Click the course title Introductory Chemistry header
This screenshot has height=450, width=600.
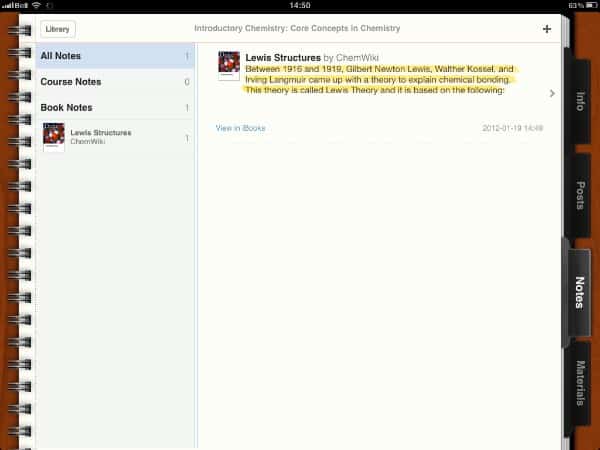pos(297,28)
